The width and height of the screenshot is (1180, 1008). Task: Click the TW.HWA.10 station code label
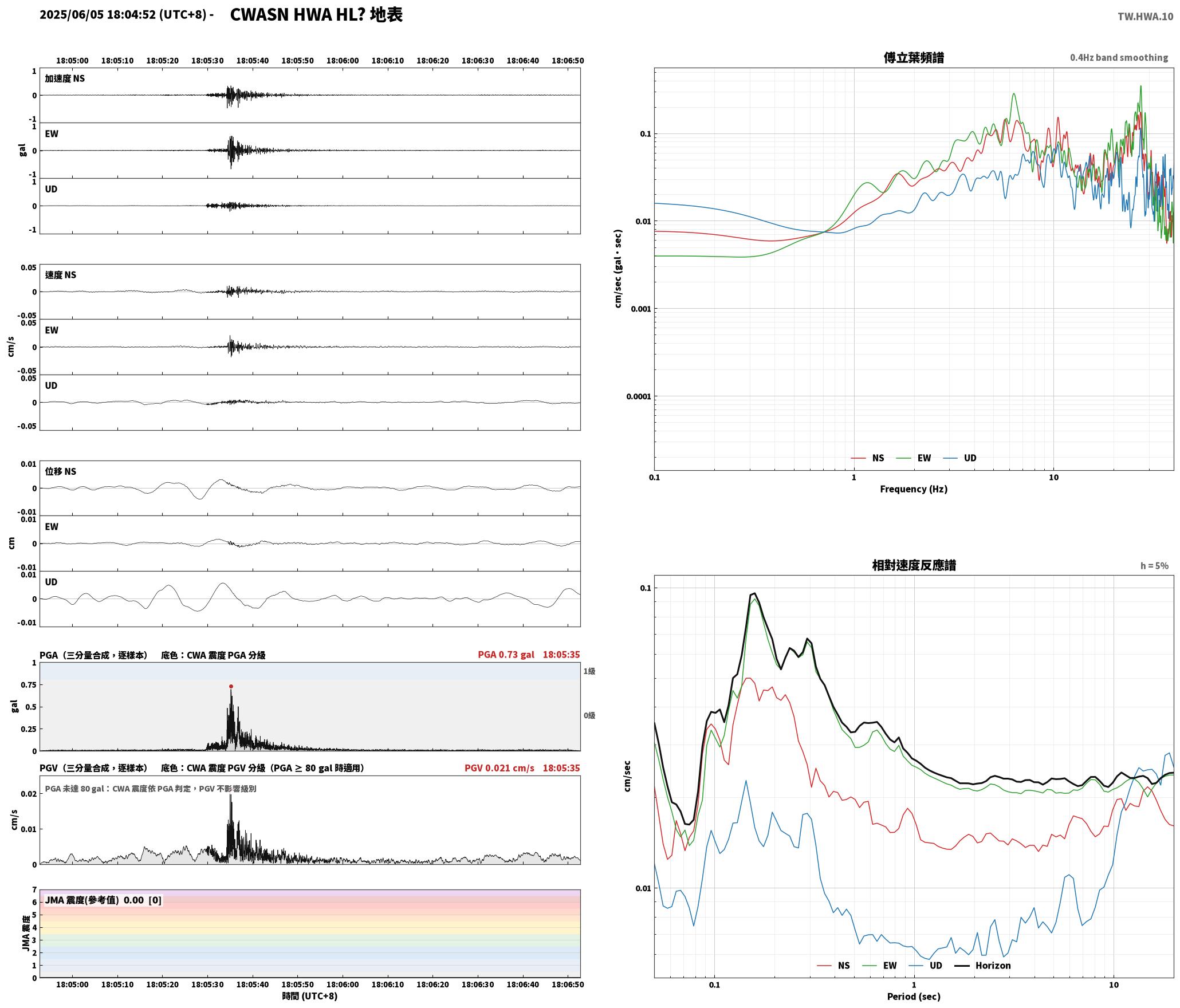pos(1145,17)
